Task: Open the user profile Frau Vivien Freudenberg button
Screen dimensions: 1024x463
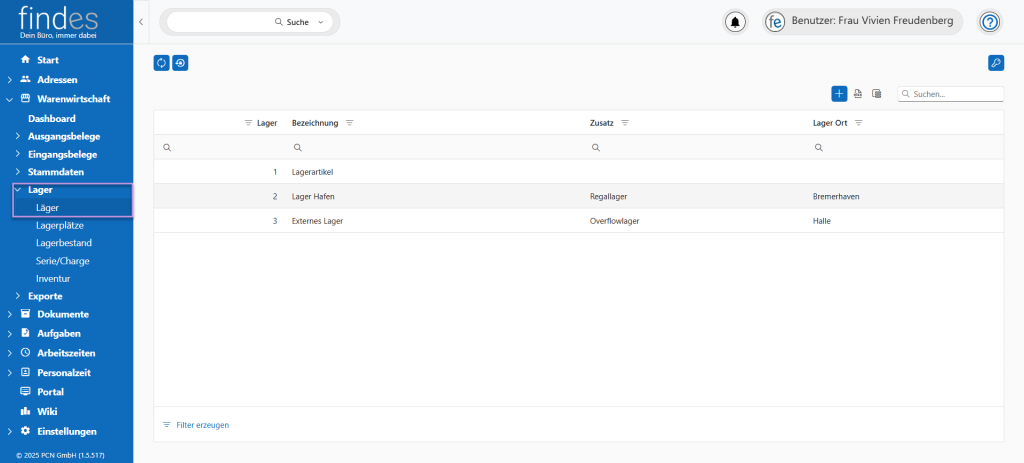Action: tap(863, 22)
